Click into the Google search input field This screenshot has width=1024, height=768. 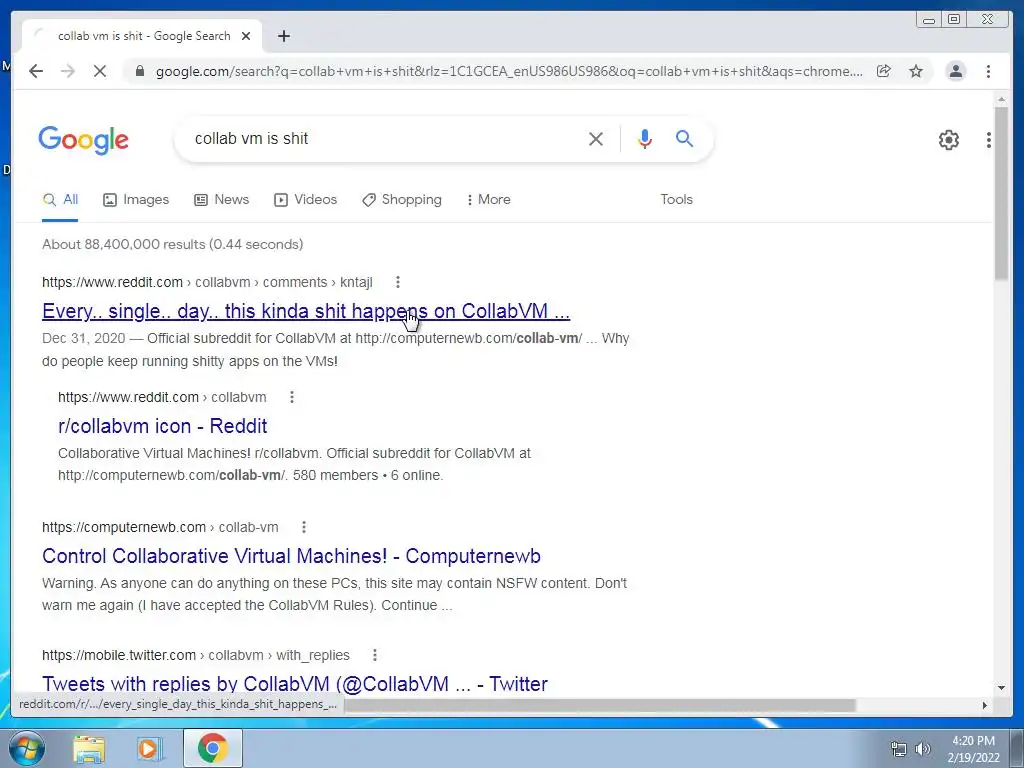tap(382, 138)
